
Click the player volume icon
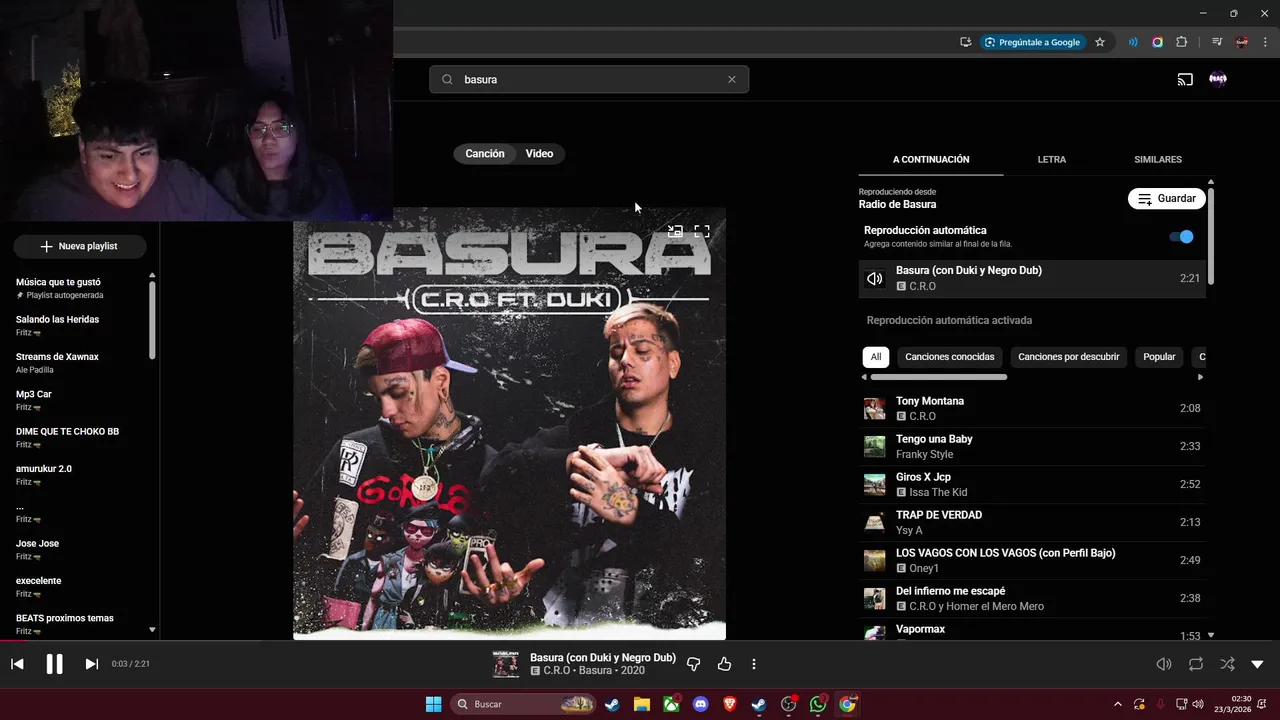click(x=1164, y=664)
